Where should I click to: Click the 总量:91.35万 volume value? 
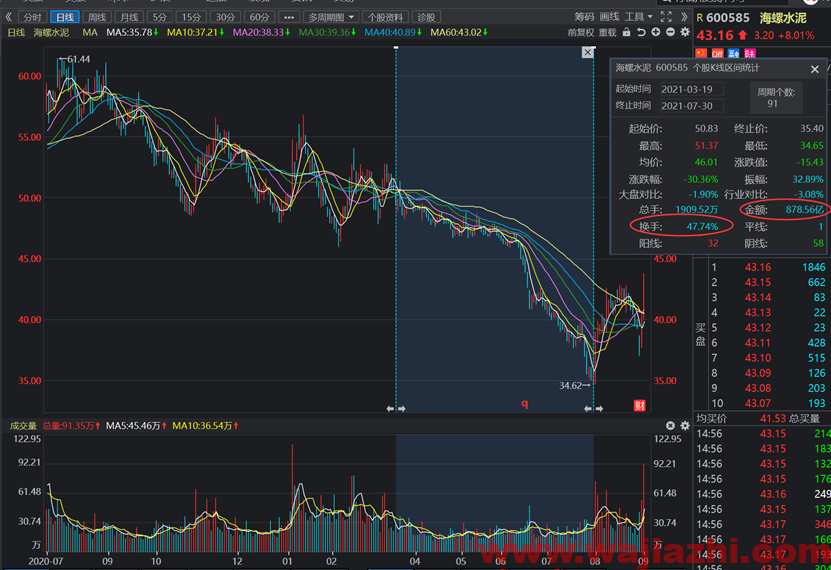click(x=71, y=426)
